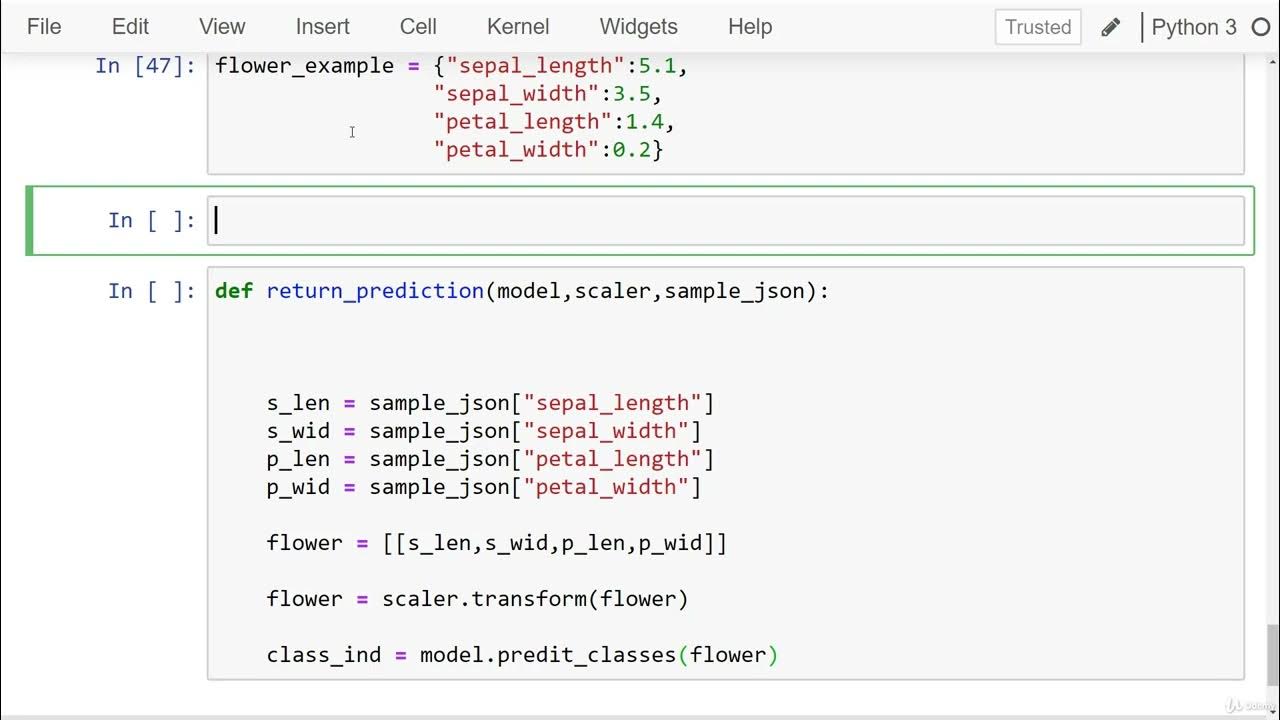Click inside the empty active code cell

(x=726, y=221)
